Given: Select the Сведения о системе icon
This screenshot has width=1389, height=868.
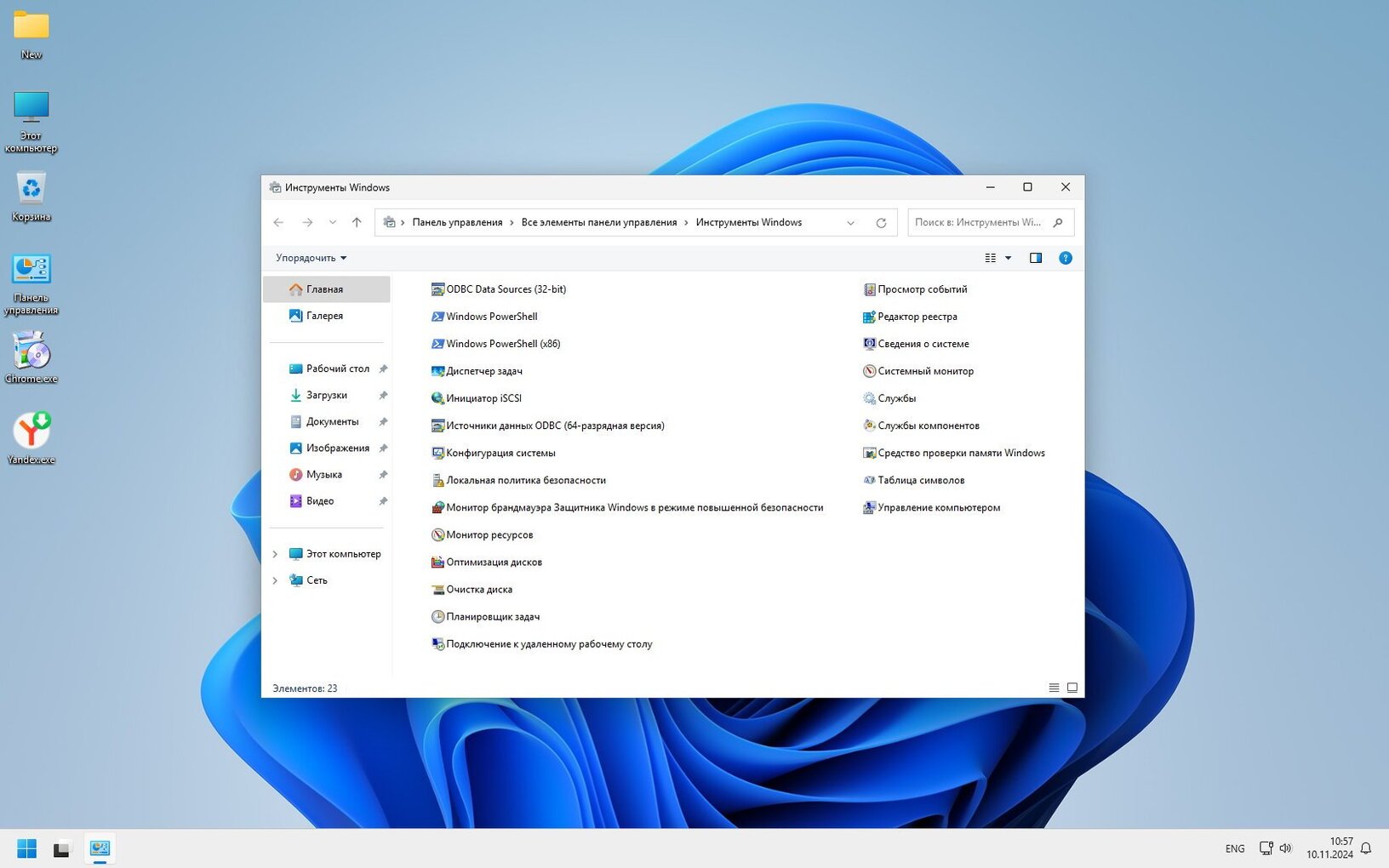Looking at the screenshot, I should click(869, 344).
